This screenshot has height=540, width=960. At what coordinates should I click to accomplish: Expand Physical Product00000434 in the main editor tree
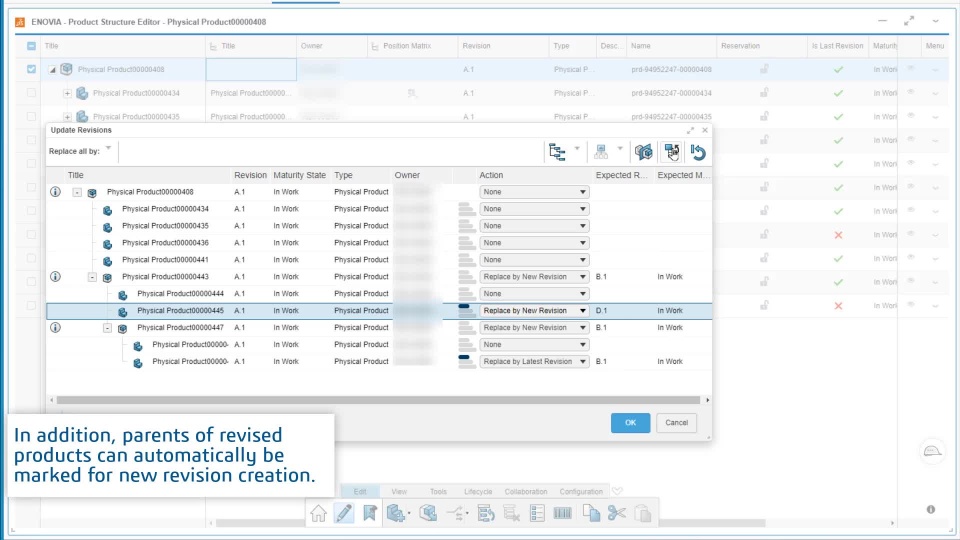67,94
